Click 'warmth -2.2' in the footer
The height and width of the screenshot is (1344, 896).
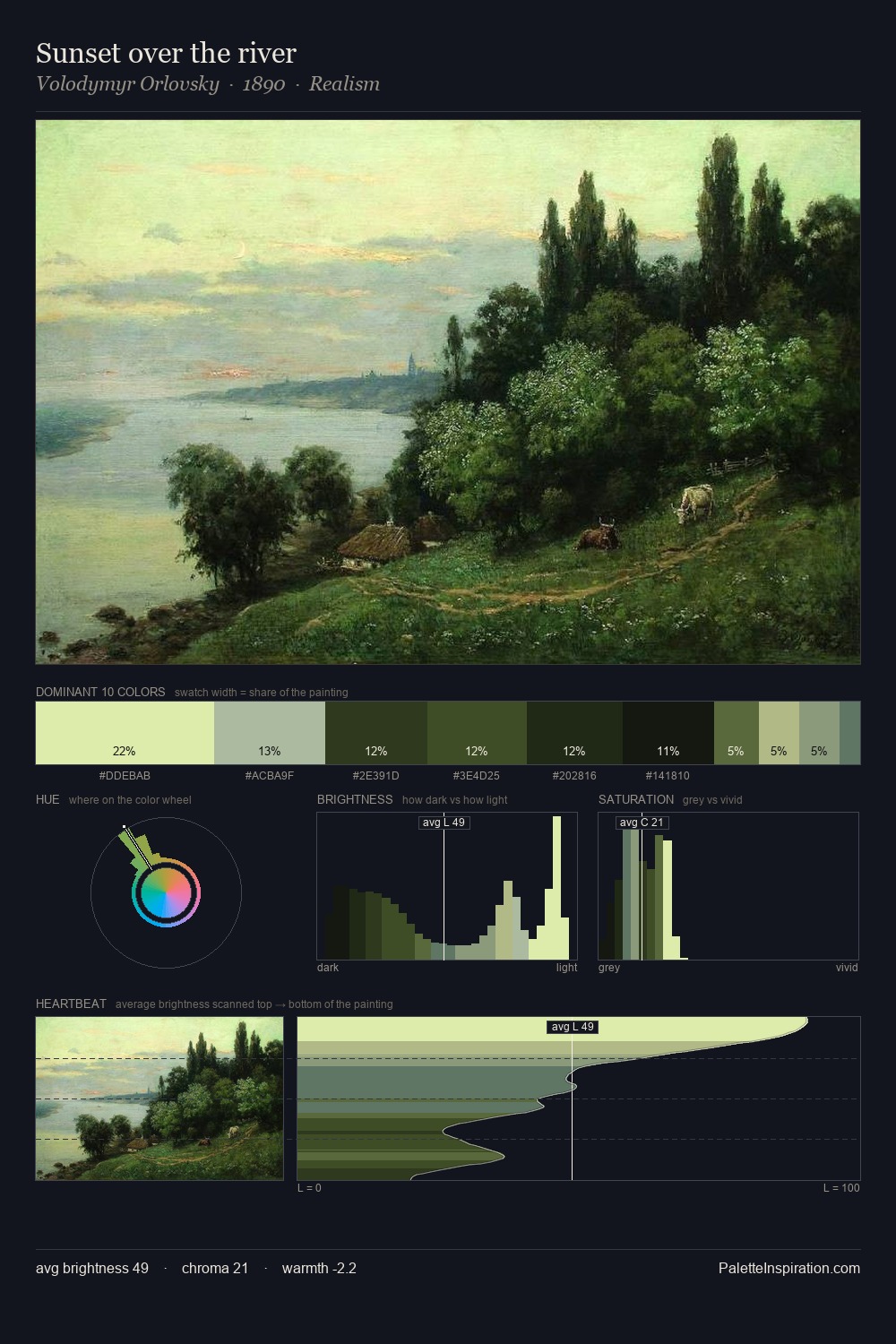tap(319, 1268)
